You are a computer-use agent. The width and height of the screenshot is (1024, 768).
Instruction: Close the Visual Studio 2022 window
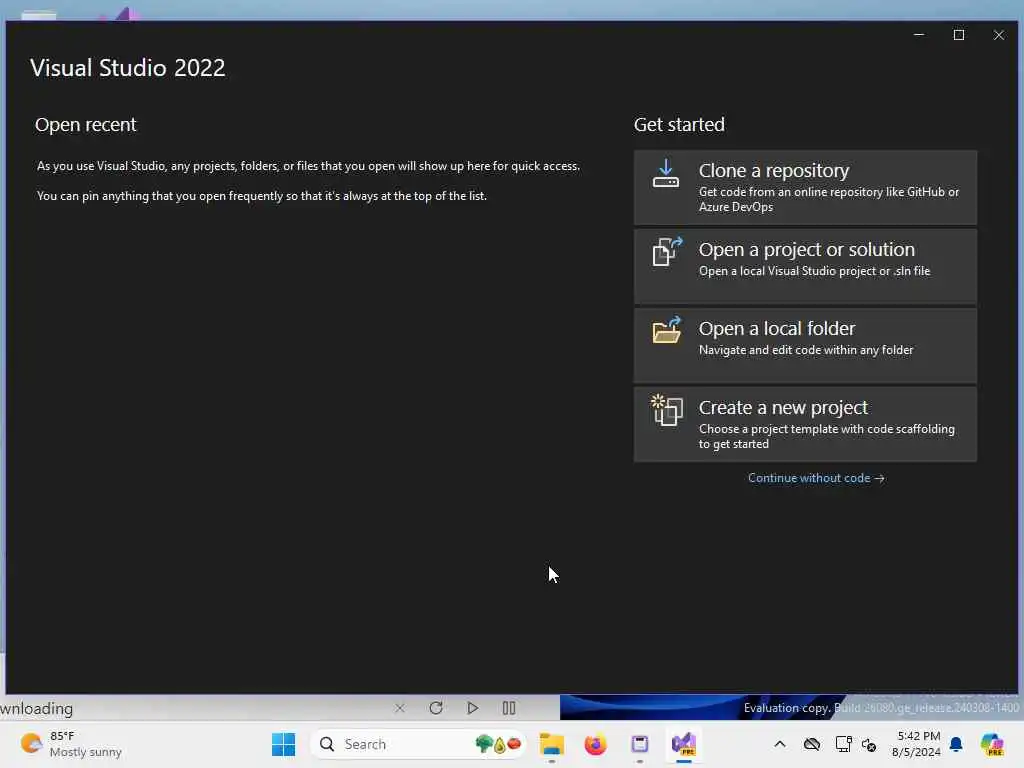click(999, 35)
